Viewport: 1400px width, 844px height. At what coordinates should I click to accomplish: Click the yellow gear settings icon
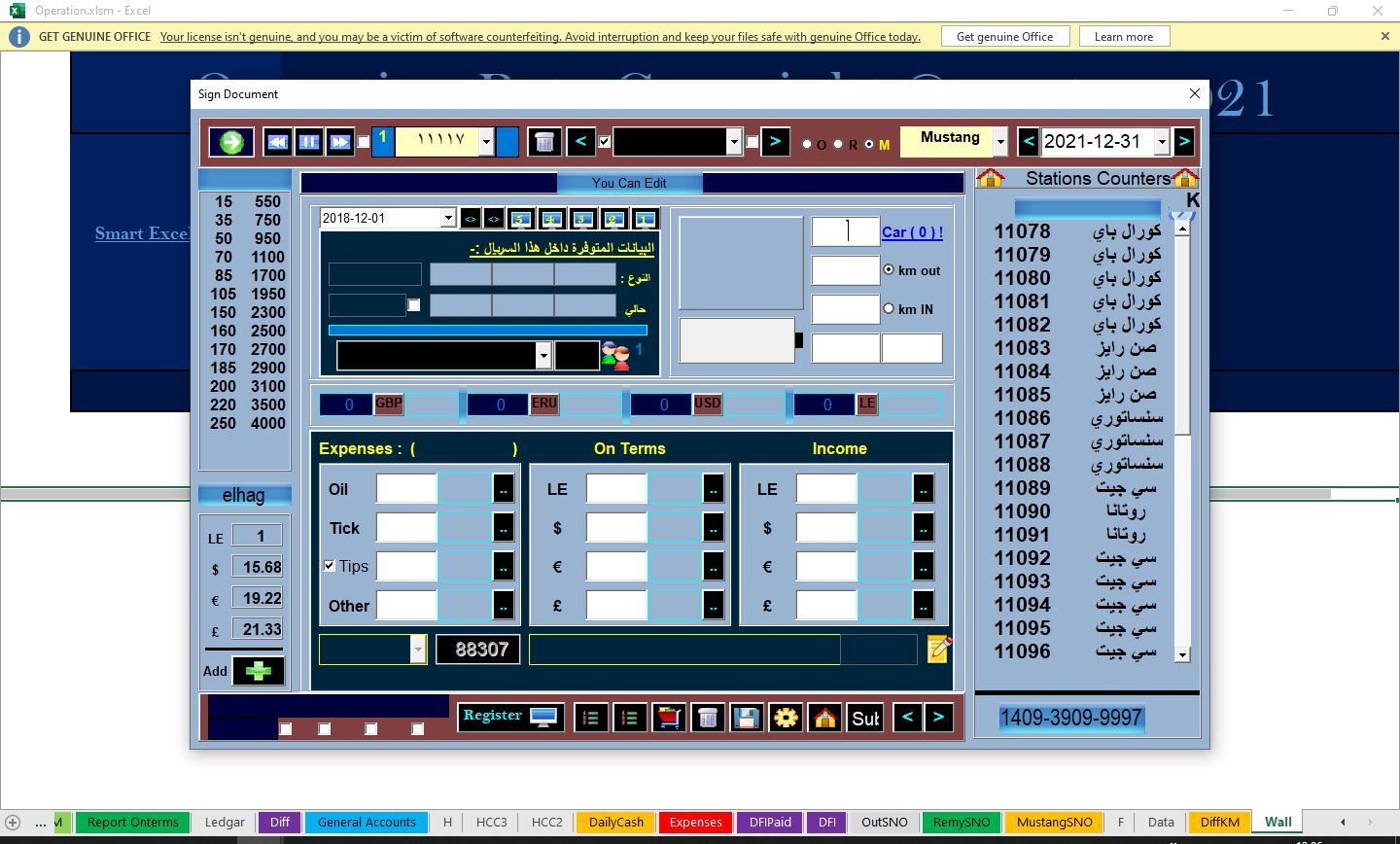click(x=786, y=718)
